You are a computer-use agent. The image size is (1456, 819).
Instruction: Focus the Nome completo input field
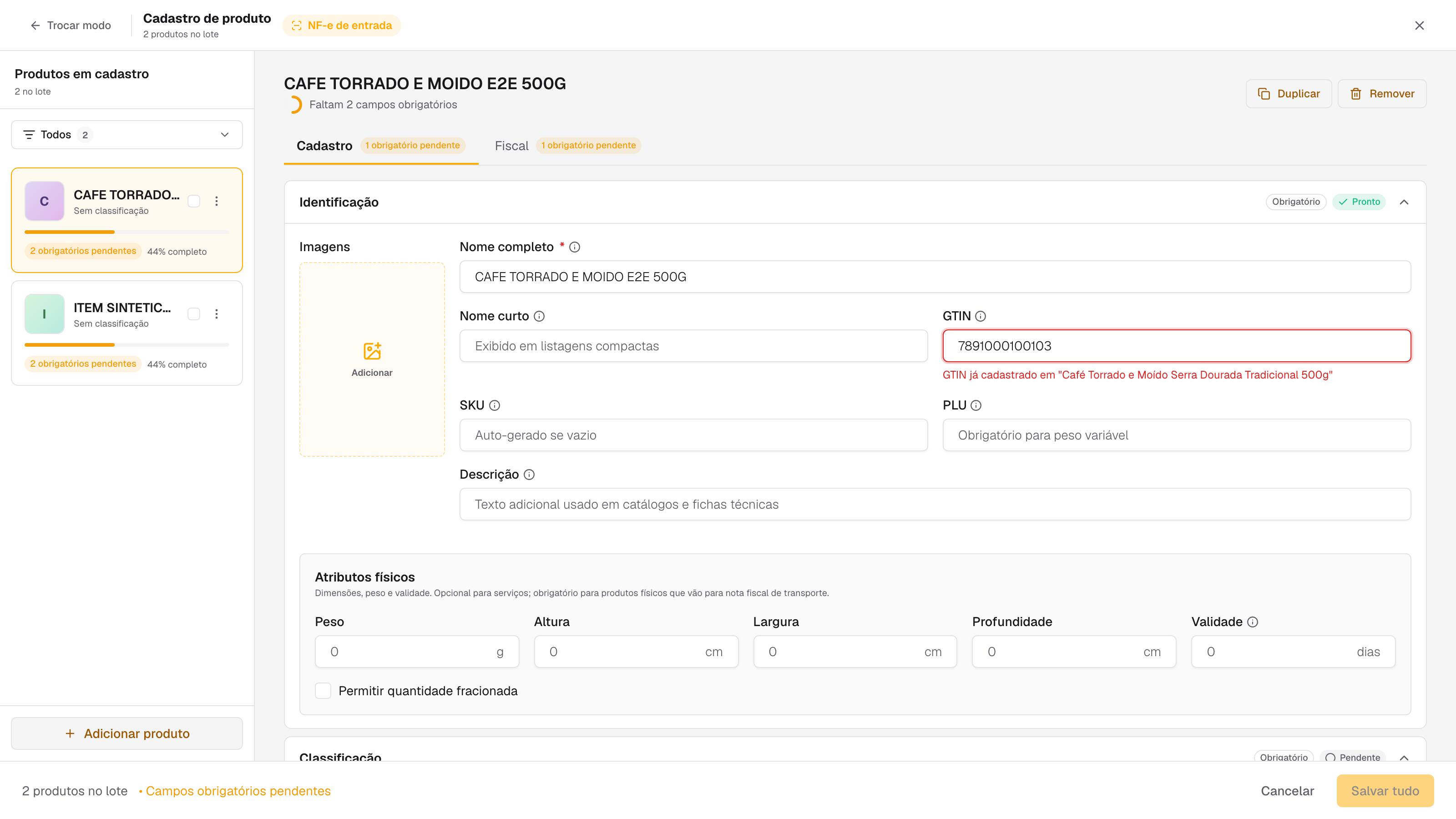pyautogui.click(x=935, y=277)
